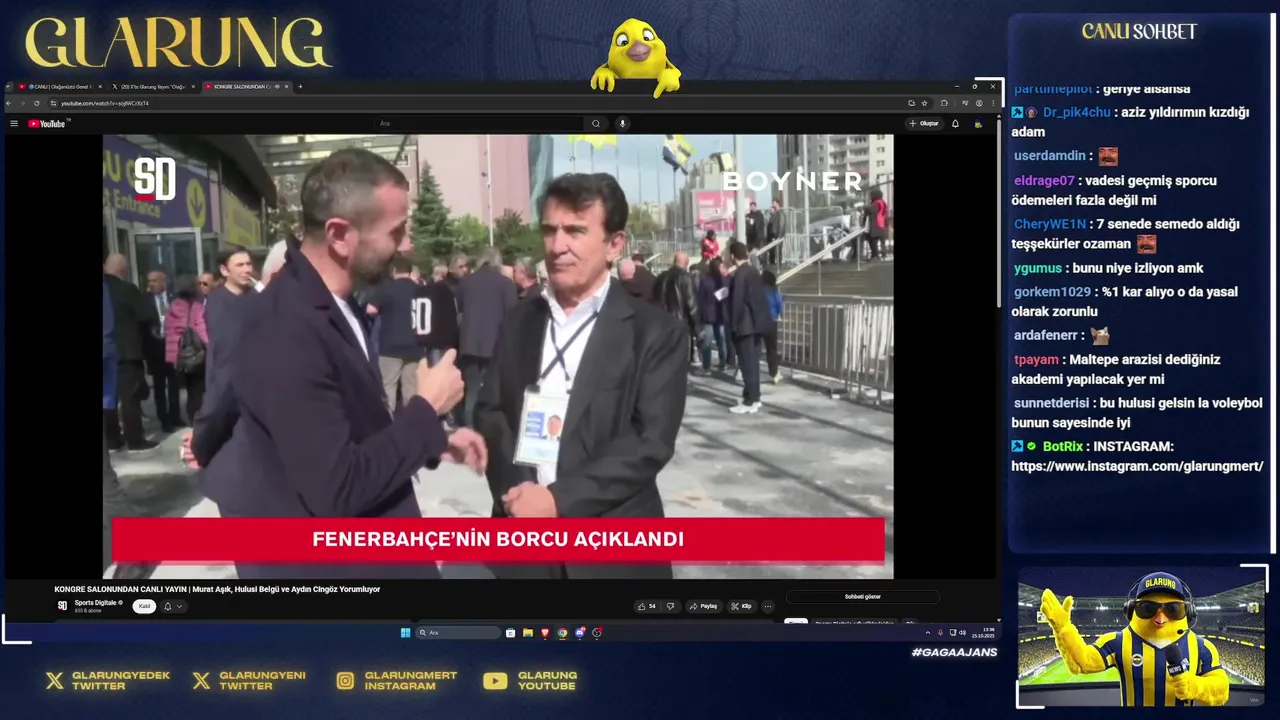Click the #GAGAAJANS hashtag text
The image size is (1280, 720).
(954, 652)
